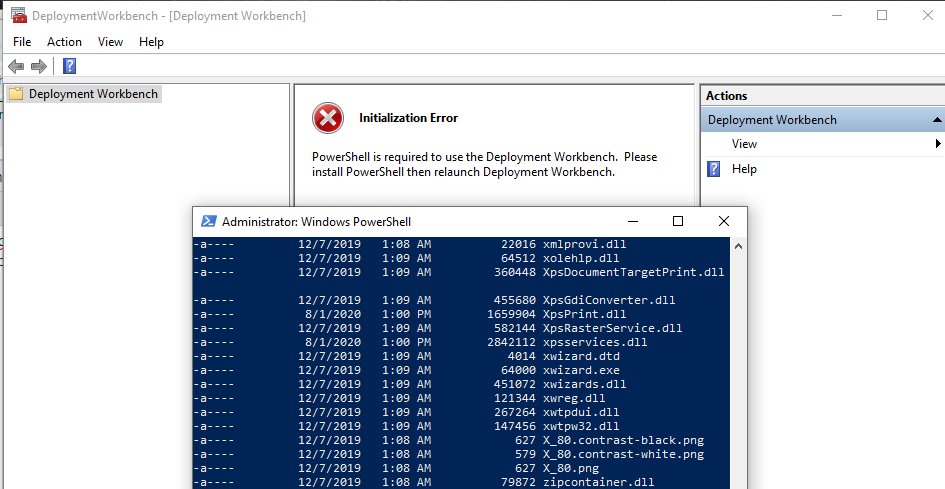Click file size 1659904 in PowerShell
Screen dimensions: 945x489
click(511, 314)
